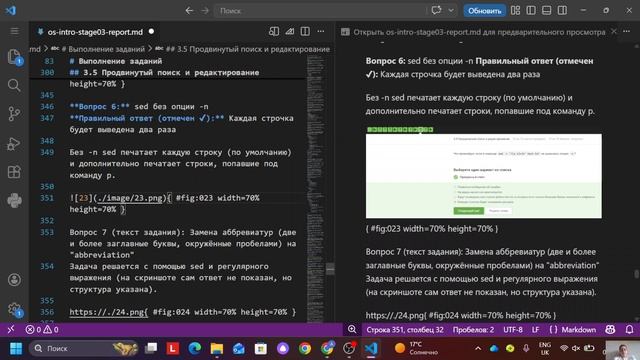The height and width of the screenshot is (360, 640).
Task: Click the zoom magnifier in status bar
Action: pos(352,329)
